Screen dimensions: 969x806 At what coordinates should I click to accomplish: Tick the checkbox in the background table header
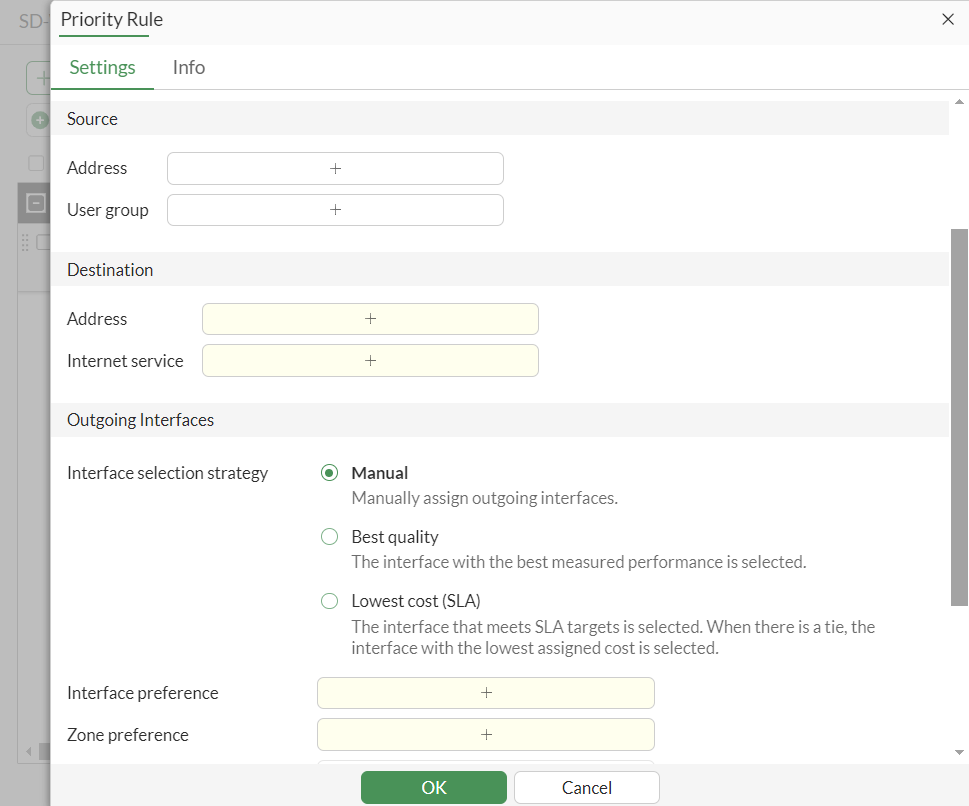click(x=36, y=163)
